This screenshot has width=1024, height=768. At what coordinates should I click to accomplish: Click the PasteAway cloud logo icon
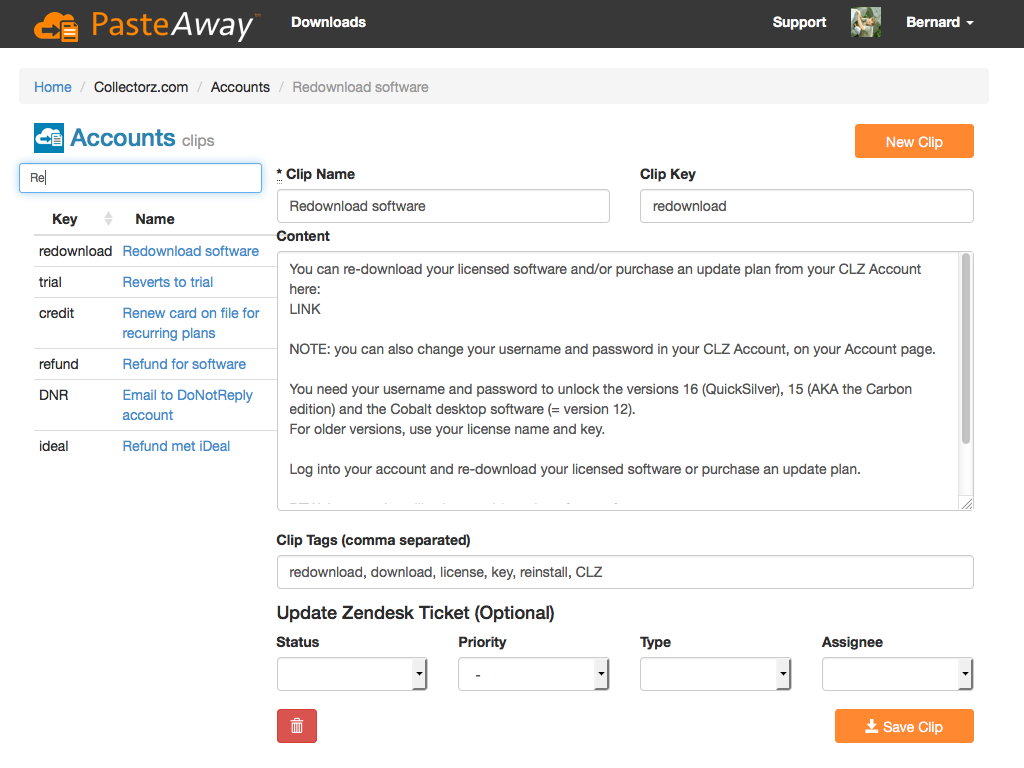[x=56, y=27]
